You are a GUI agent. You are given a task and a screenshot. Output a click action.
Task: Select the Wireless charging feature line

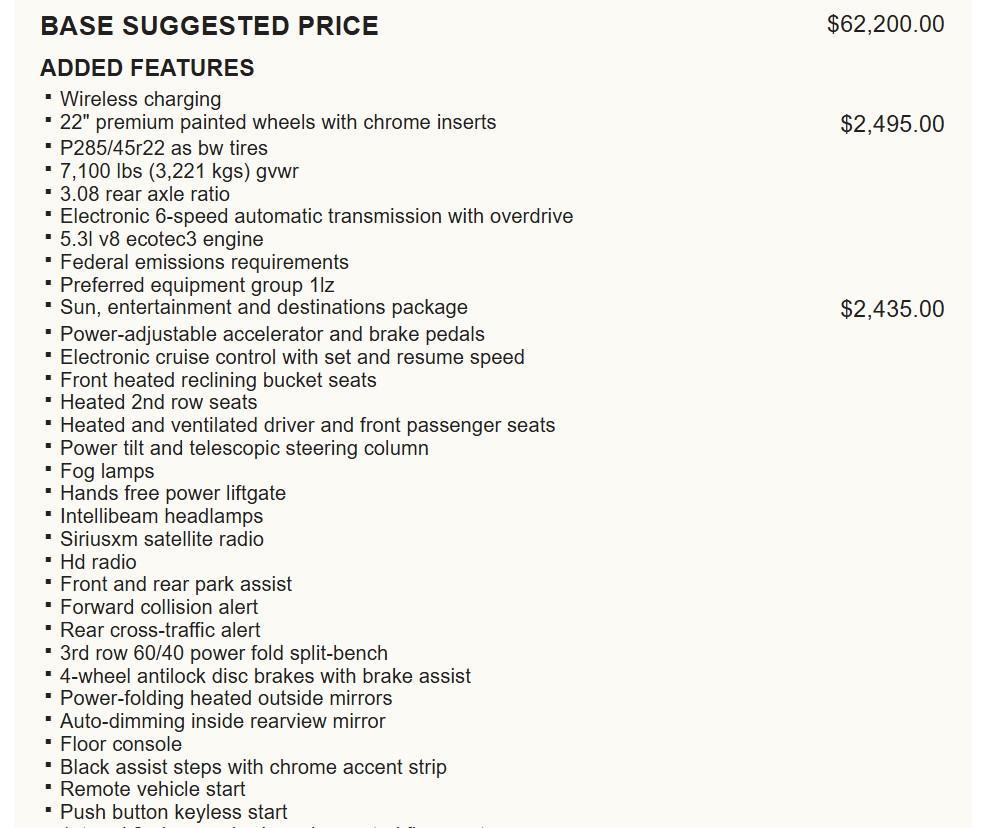click(140, 99)
